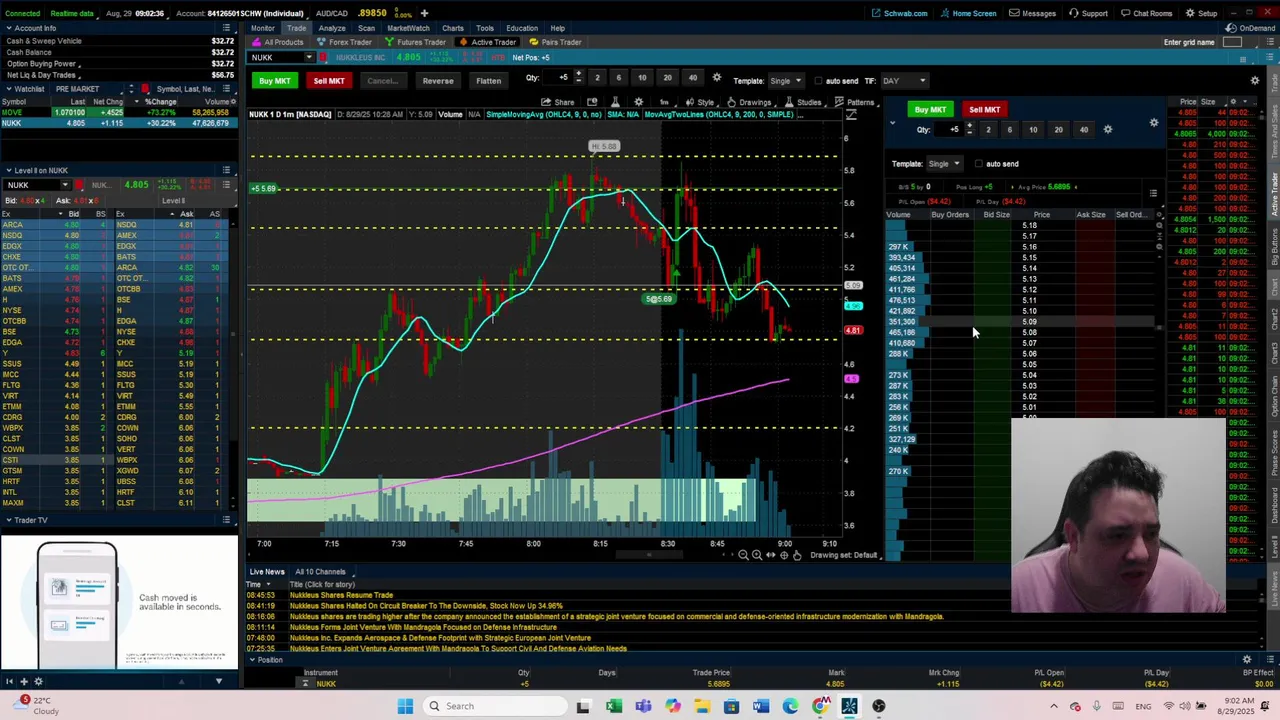Open Trader TV panel menu icon

(x=226, y=520)
